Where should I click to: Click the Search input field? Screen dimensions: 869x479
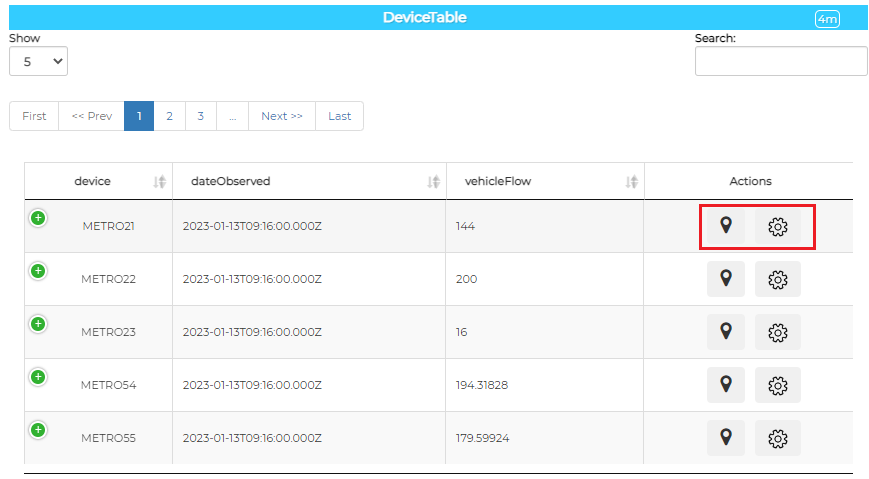pyautogui.click(x=780, y=61)
